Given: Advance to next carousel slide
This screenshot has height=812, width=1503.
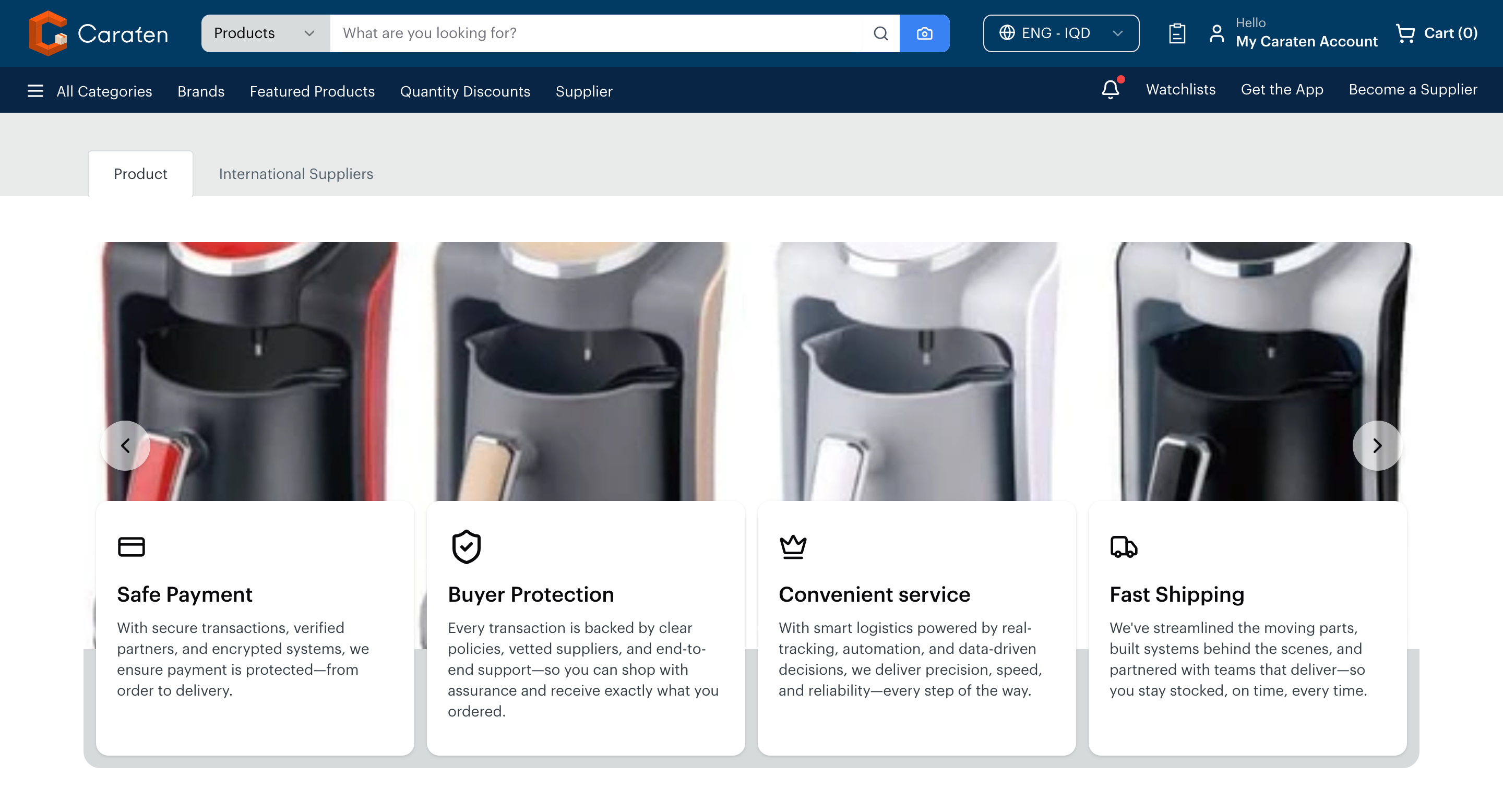Looking at the screenshot, I should (1377, 446).
